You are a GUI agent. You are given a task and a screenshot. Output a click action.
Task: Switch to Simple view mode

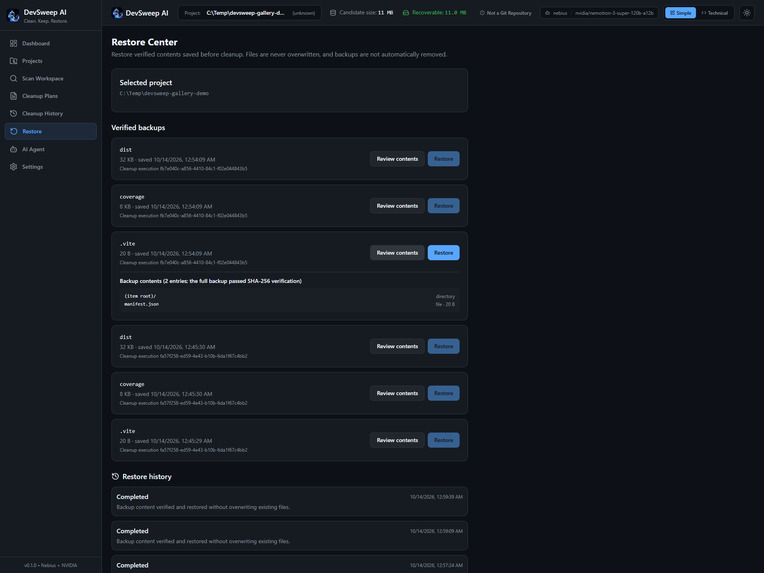pyautogui.click(x=680, y=13)
